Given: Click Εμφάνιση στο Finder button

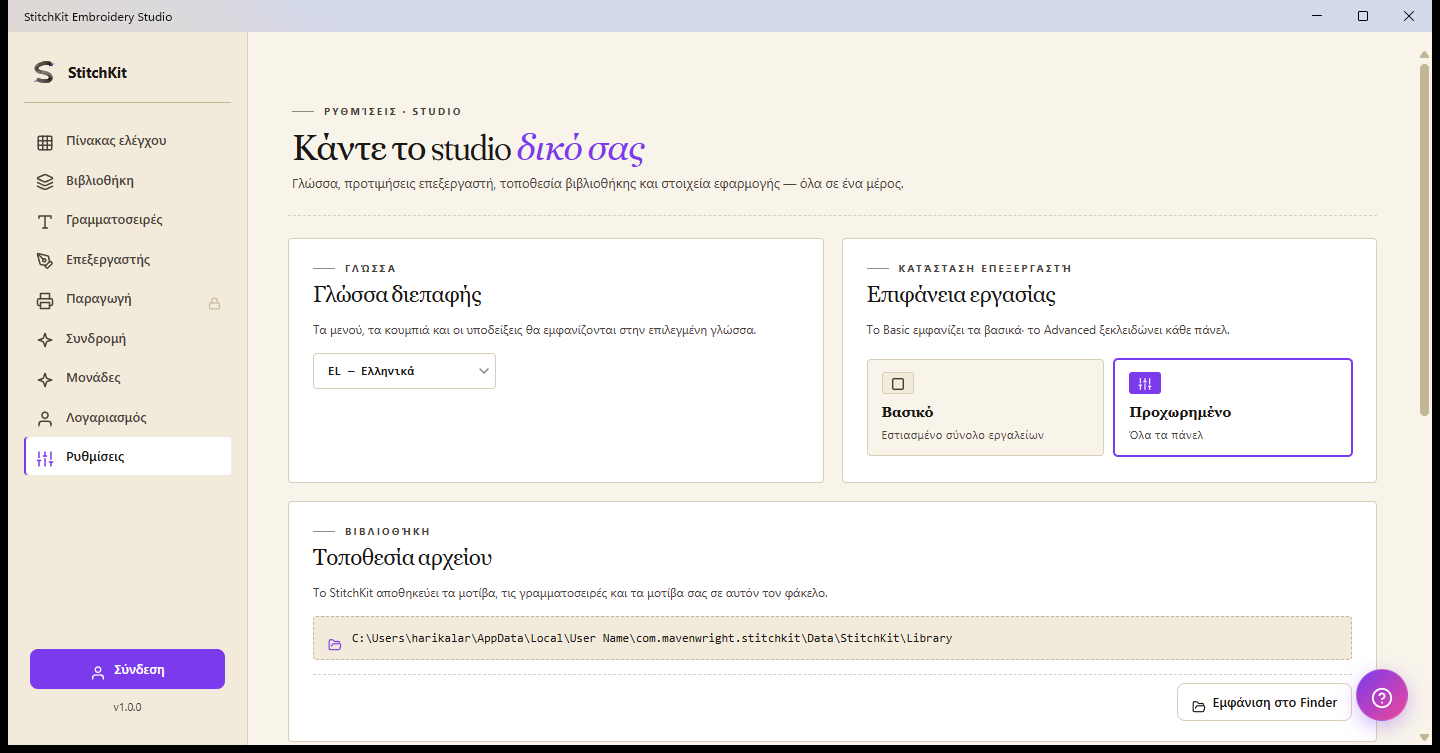Looking at the screenshot, I should click(x=1264, y=703).
